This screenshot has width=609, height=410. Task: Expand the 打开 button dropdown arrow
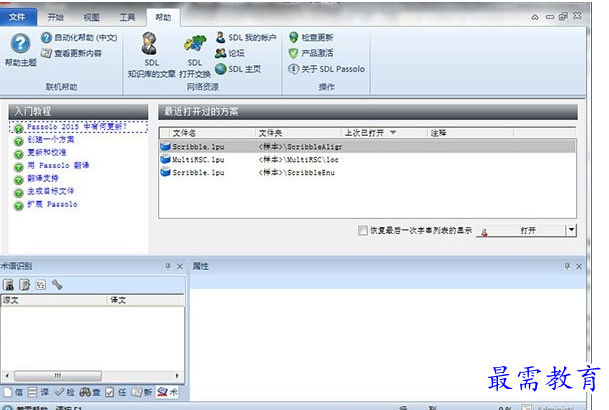point(571,230)
